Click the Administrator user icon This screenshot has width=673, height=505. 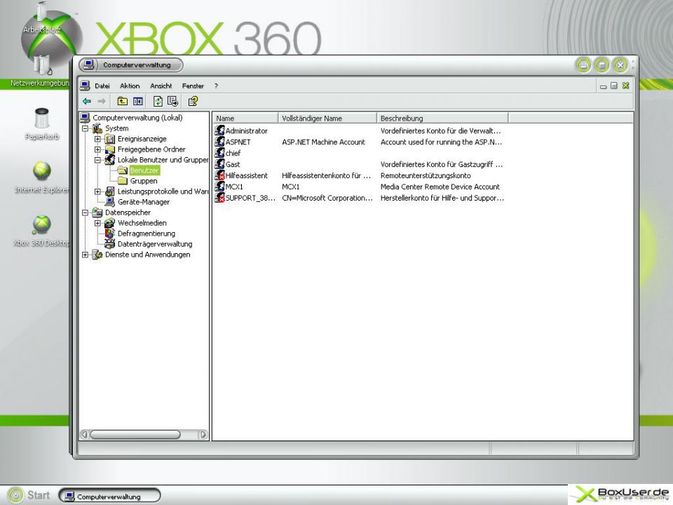coord(220,130)
